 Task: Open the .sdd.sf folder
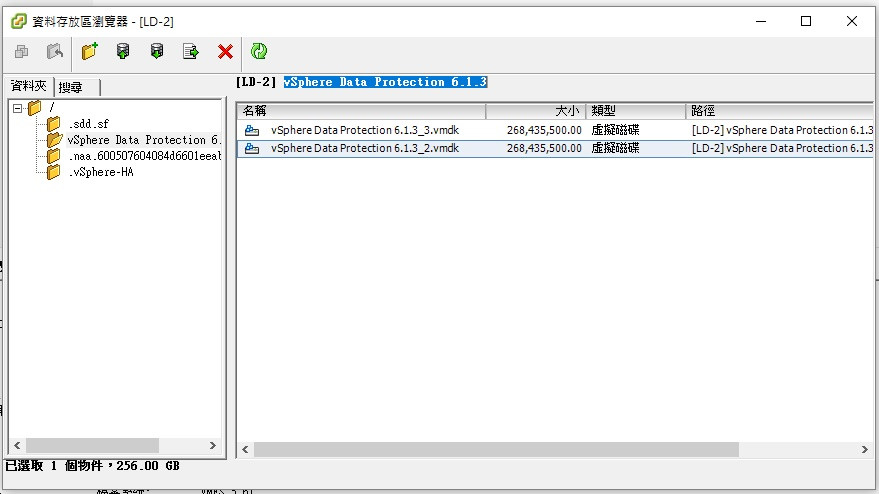(x=89, y=124)
